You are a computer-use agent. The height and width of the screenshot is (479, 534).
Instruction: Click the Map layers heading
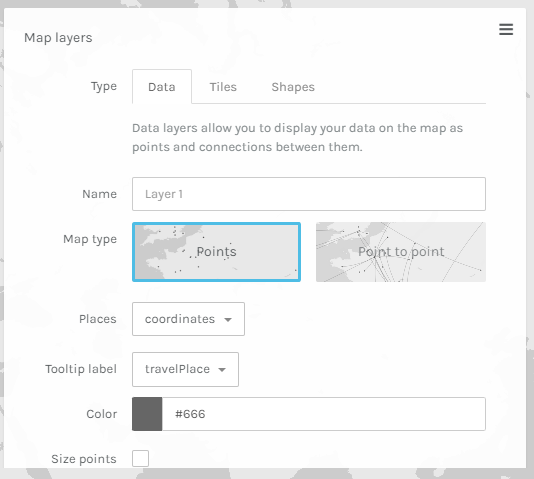click(x=58, y=38)
